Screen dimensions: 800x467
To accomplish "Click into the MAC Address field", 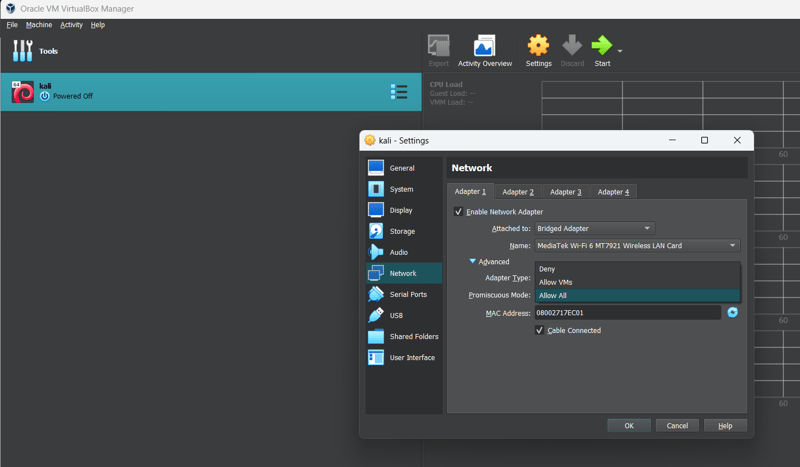I will (628, 313).
